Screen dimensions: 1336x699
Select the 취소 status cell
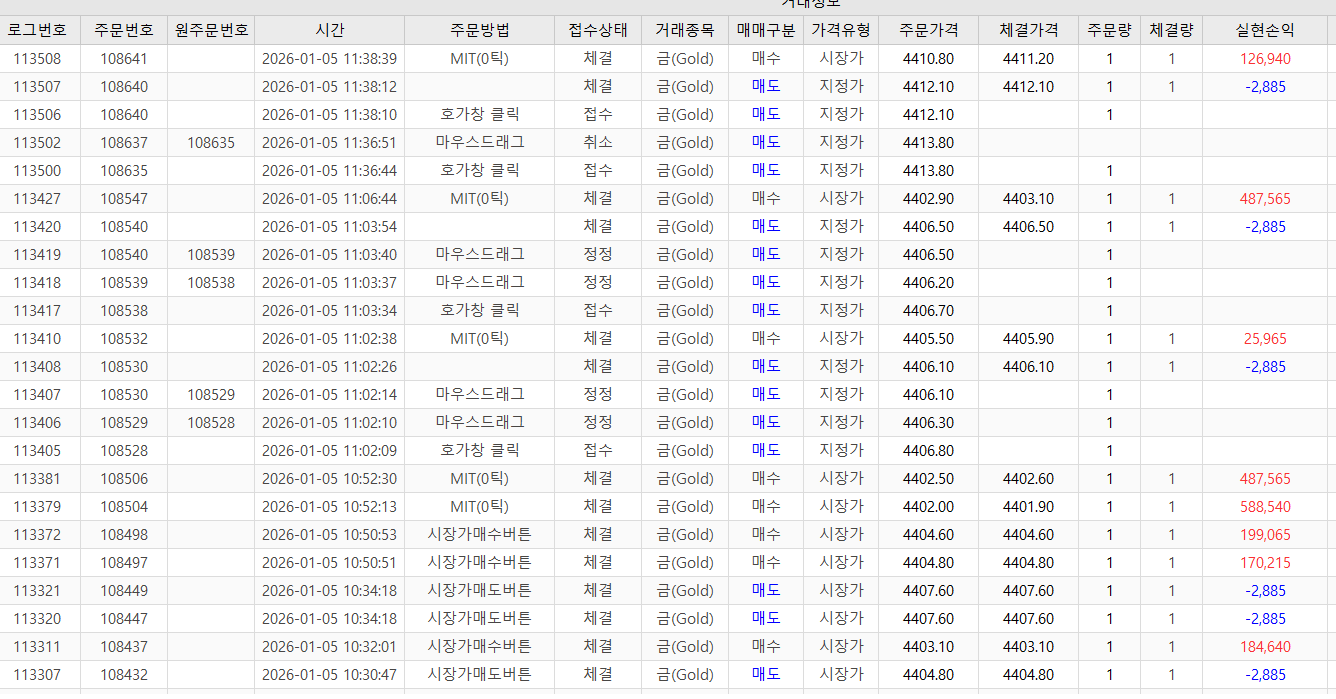coord(598,143)
